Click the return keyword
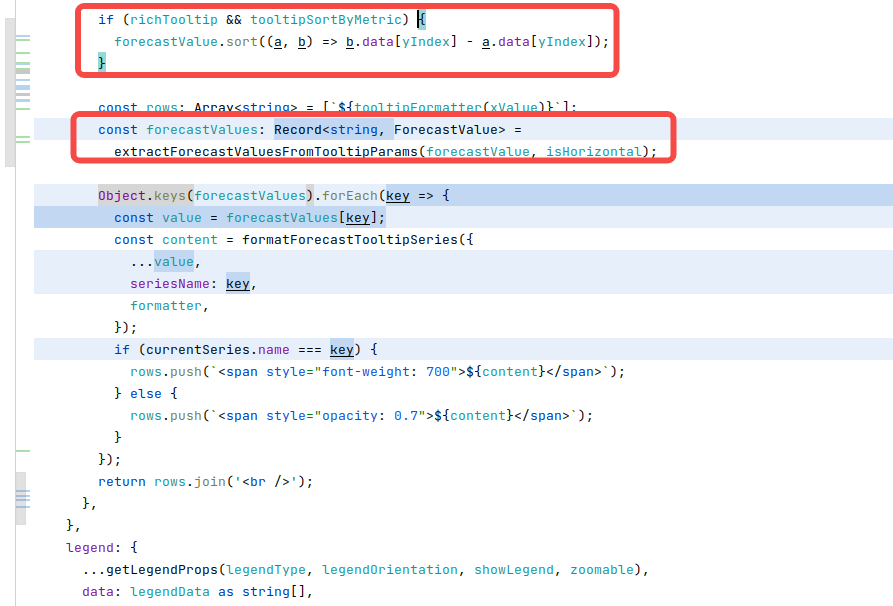This screenshot has height=606, width=893. (x=122, y=482)
